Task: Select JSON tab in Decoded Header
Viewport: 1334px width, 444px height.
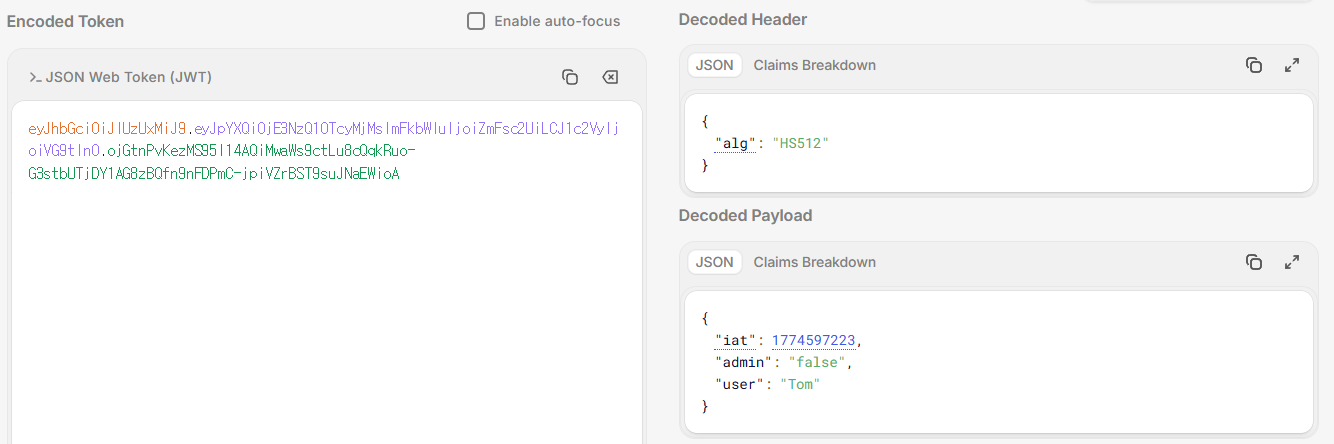Action: [x=714, y=65]
